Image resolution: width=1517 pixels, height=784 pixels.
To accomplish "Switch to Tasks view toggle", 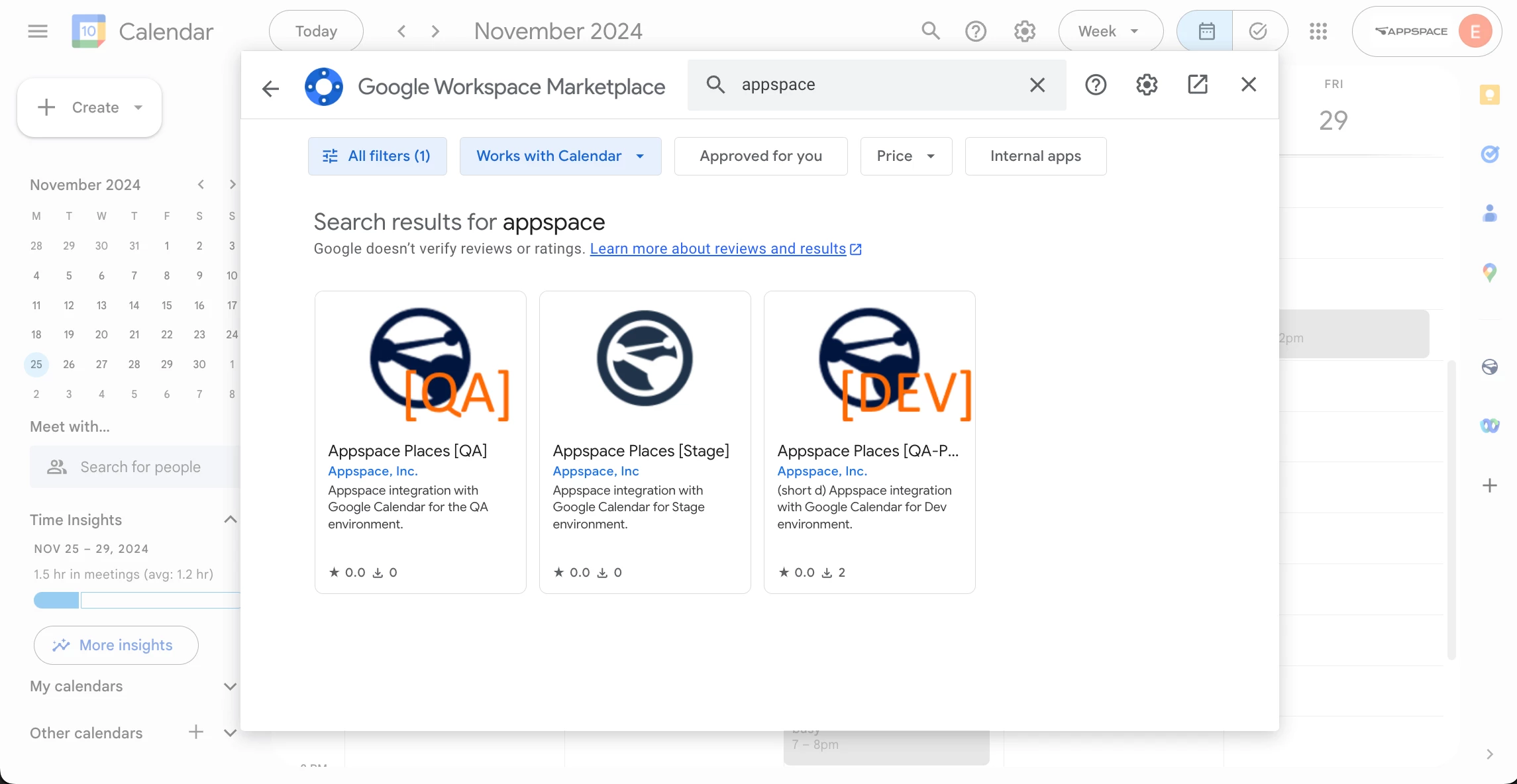I will (1259, 31).
